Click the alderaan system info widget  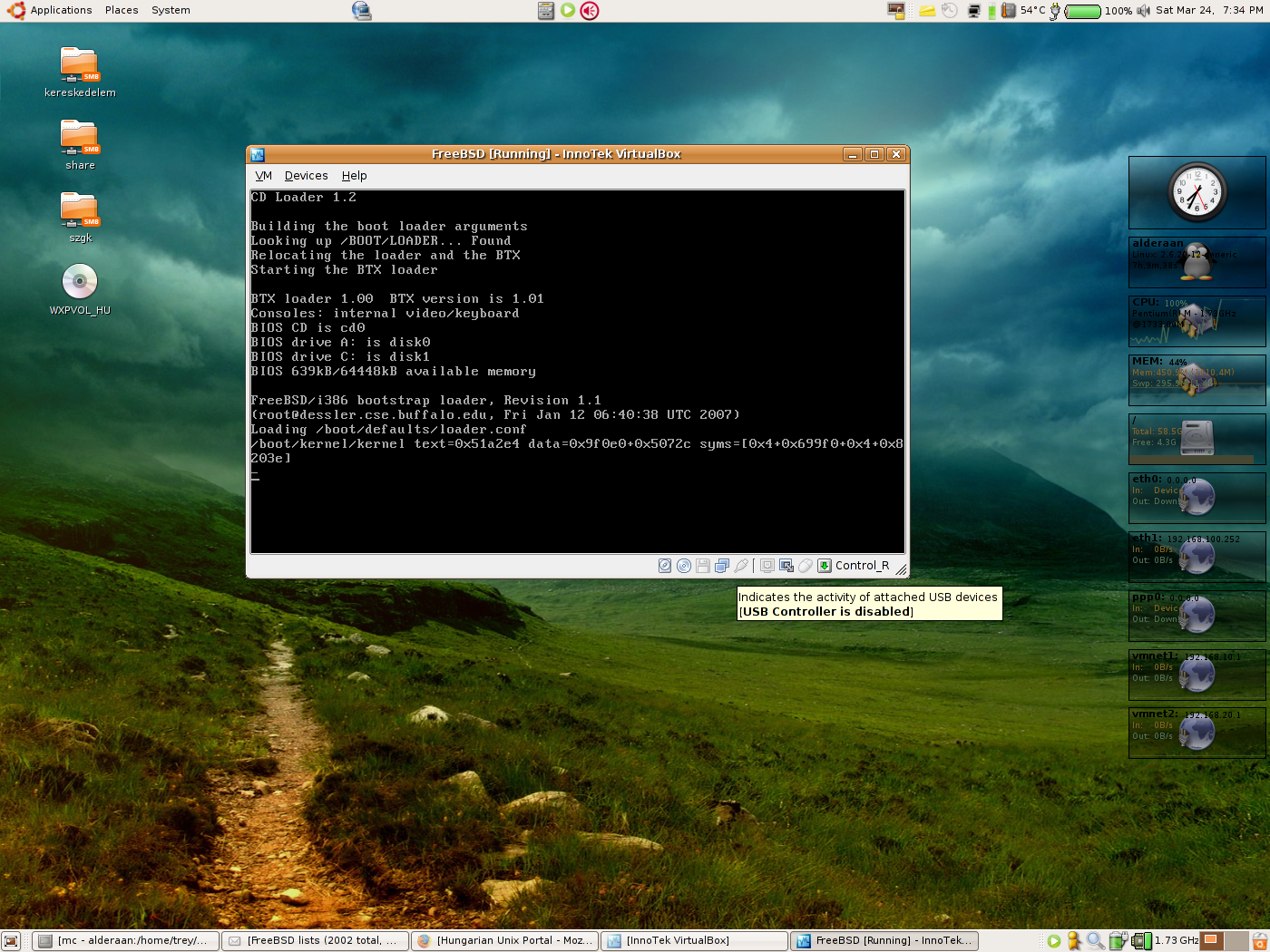(1197, 262)
